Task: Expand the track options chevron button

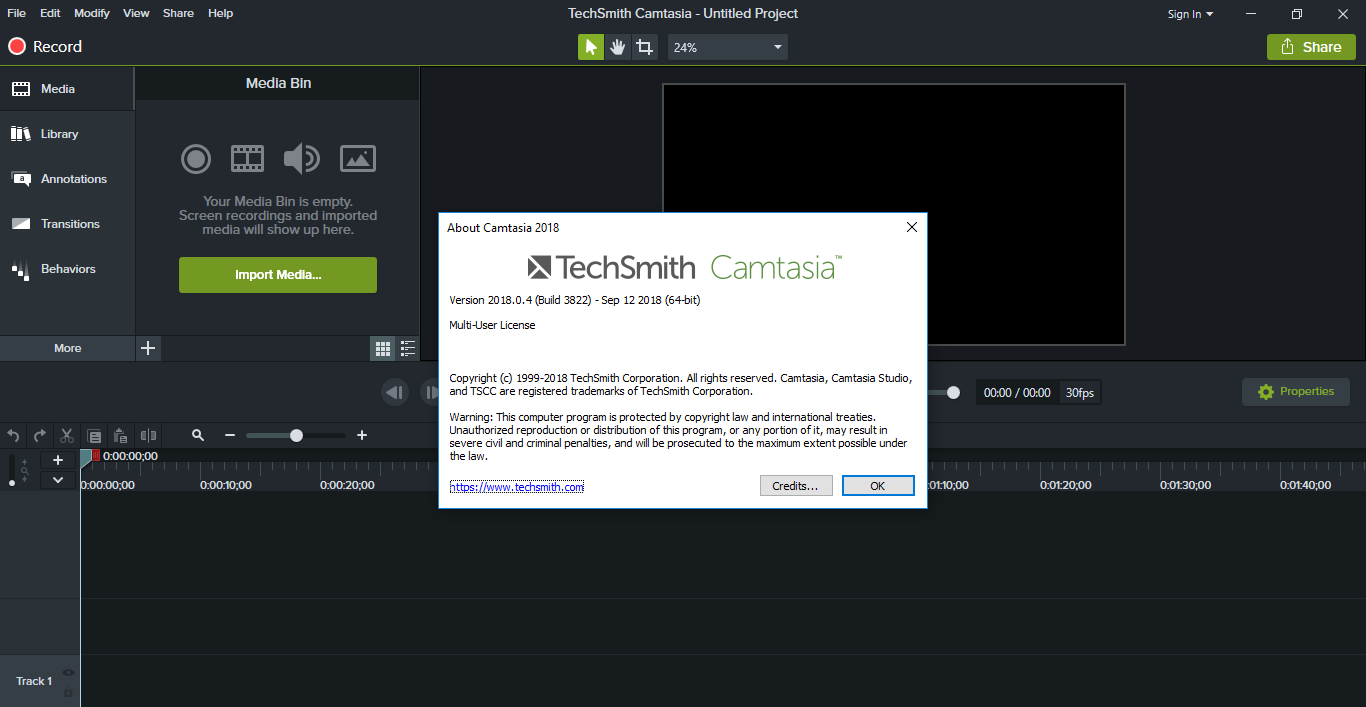Action: point(58,480)
